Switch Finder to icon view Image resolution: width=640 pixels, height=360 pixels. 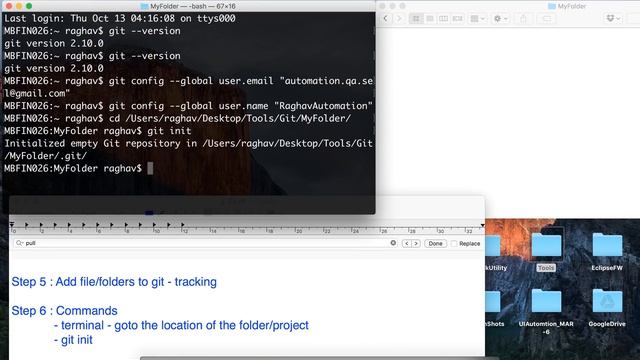[x=416, y=18]
